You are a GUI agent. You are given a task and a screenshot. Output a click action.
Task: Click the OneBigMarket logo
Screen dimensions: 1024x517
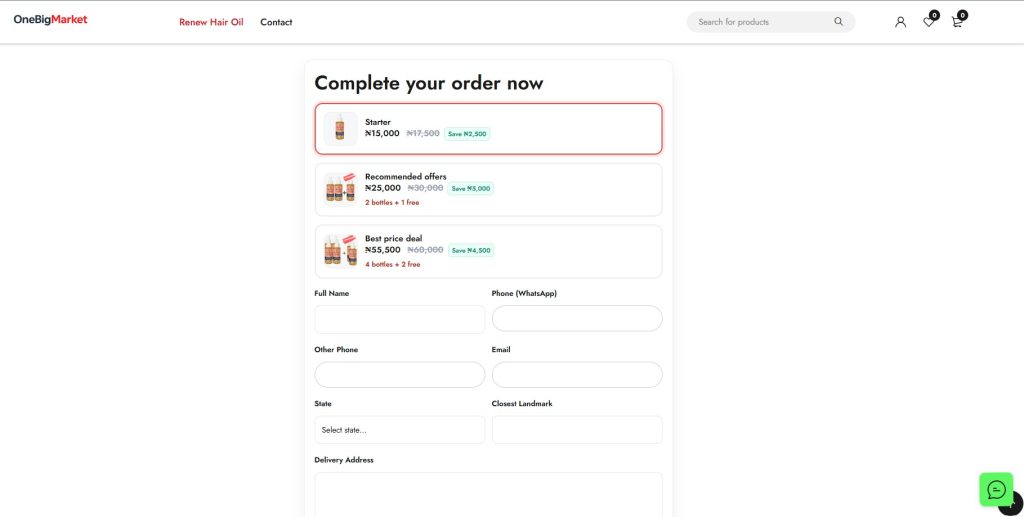pos(50,20)
